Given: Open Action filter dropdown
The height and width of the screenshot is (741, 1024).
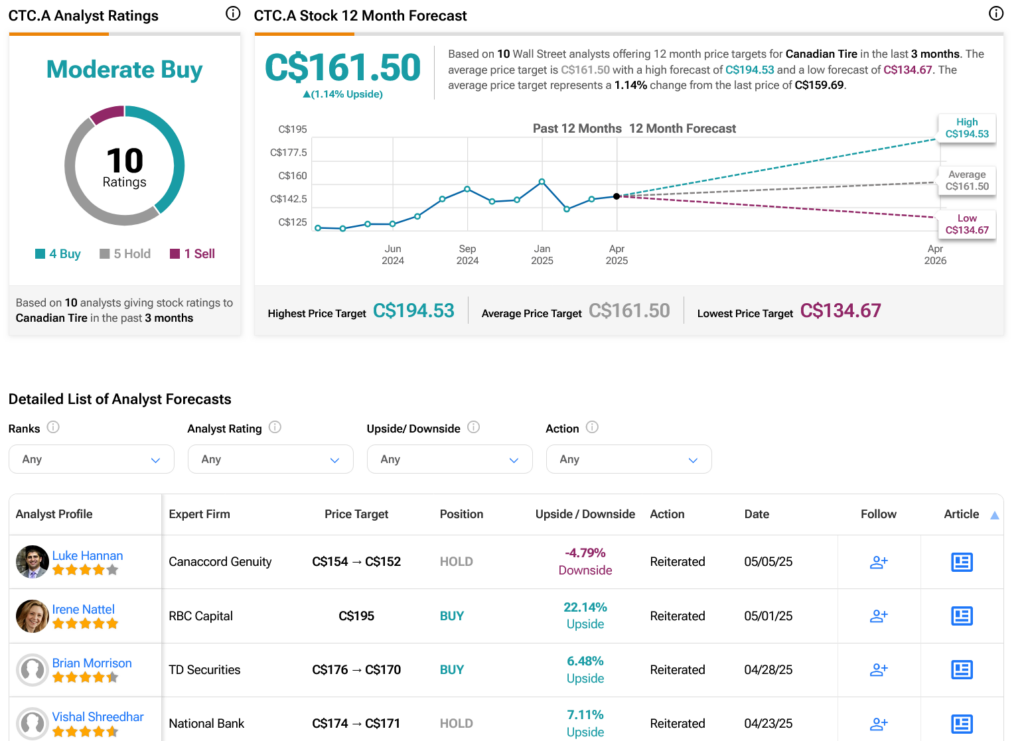Looking at the screenshot, I should pyautogui.click(x=628, y=459).
